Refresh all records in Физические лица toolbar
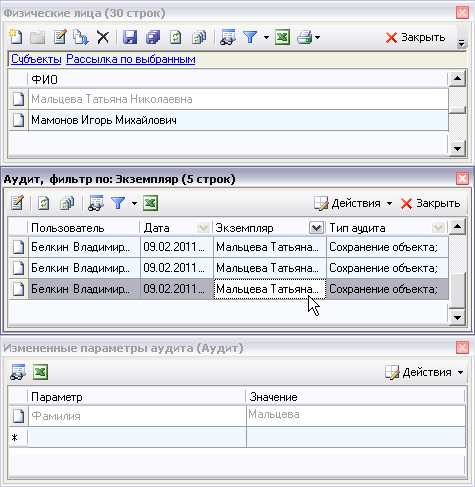Image resolution: width=475 pixels, height=487 pixels. pos(199,37)
